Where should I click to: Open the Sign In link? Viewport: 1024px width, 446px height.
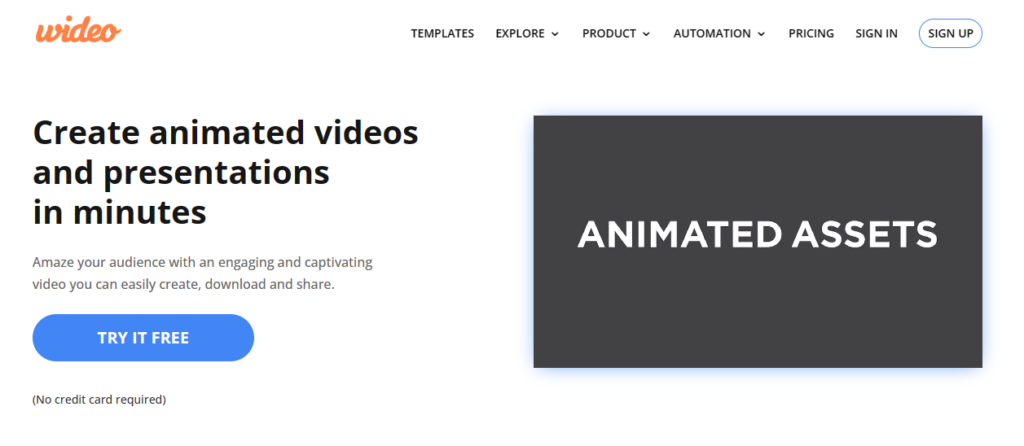876,34
